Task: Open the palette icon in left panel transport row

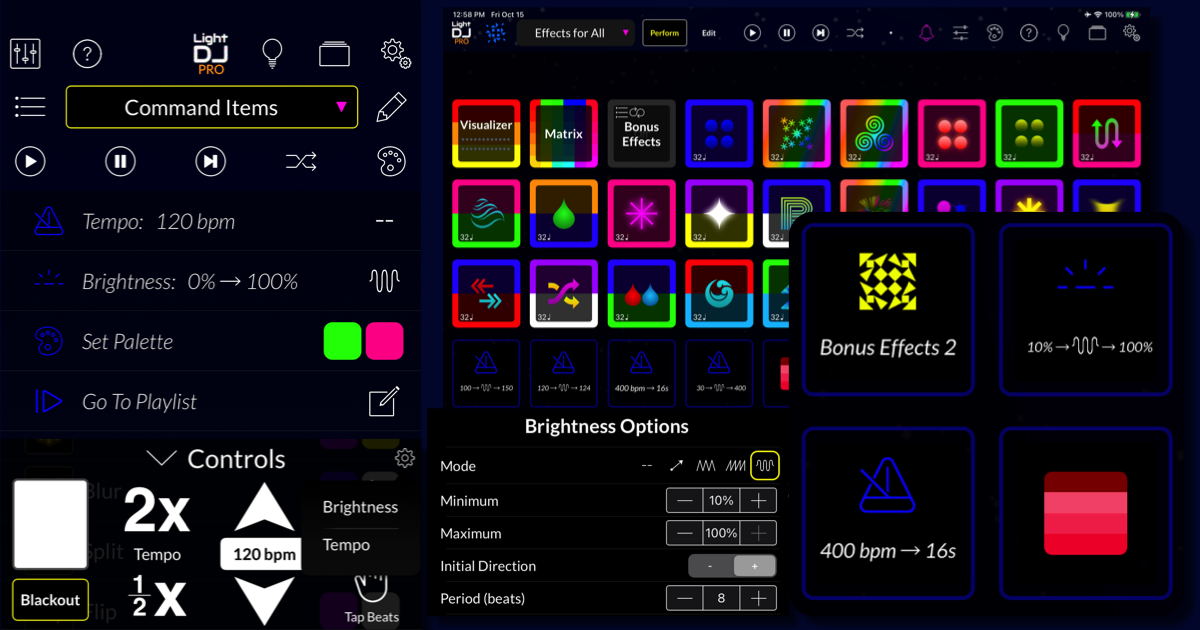Action: (391, 161)
